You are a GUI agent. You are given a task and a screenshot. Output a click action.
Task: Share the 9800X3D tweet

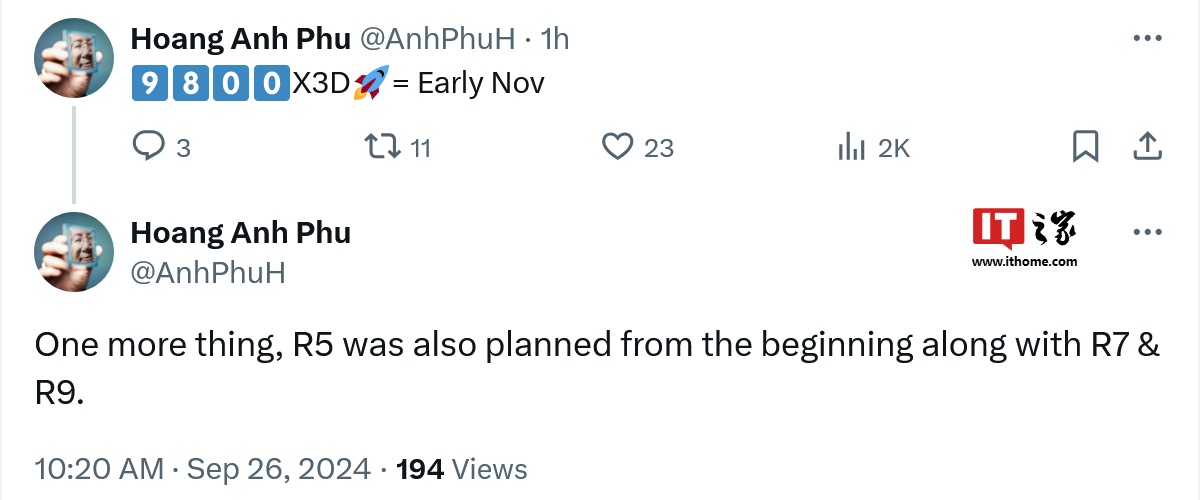[x=1146, y=147]
